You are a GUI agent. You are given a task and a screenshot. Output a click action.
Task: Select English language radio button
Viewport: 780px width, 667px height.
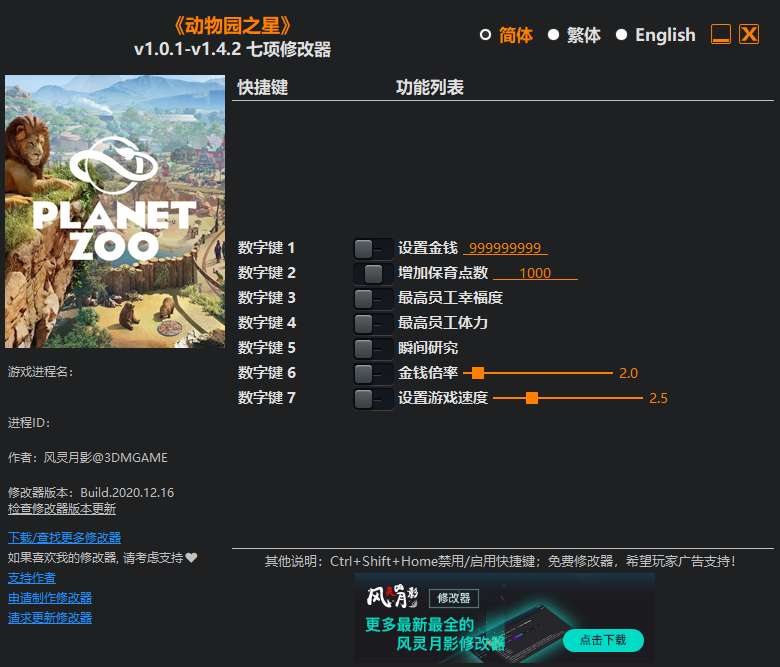[x=621, y=35]
